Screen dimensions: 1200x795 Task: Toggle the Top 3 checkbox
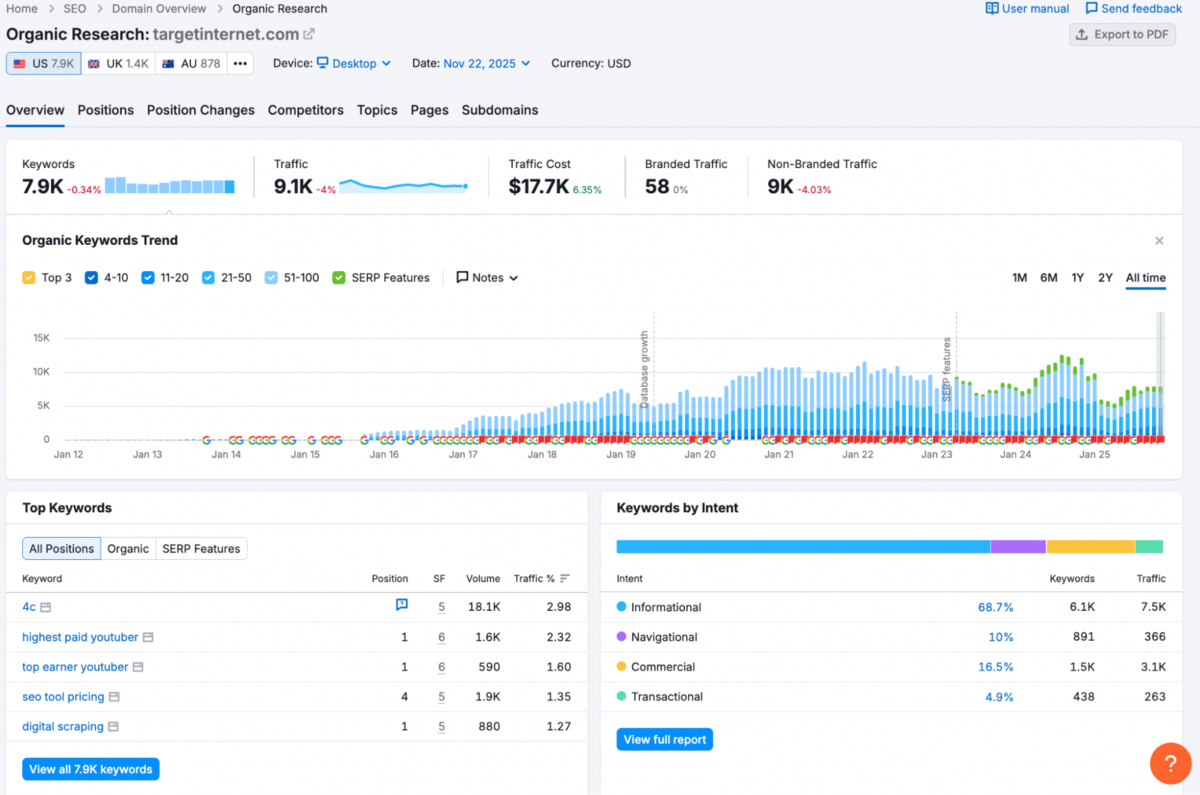(29, 278)
